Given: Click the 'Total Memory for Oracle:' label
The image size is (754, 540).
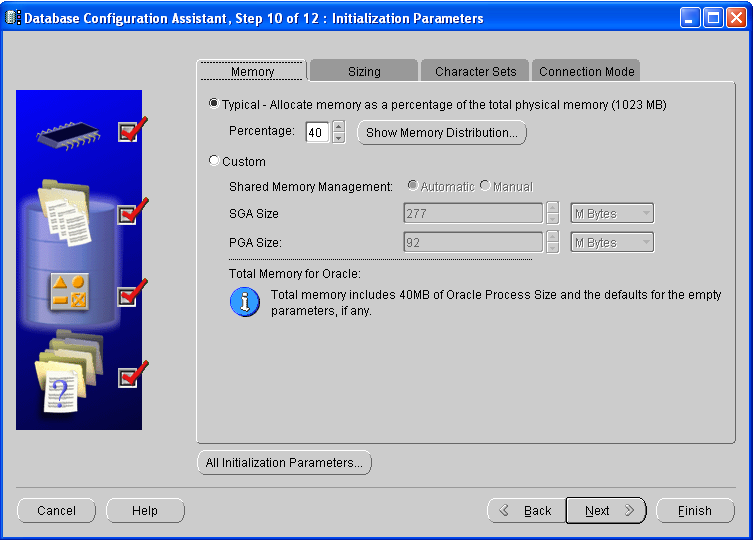Looking at the screenshot, I should (295, 274).
